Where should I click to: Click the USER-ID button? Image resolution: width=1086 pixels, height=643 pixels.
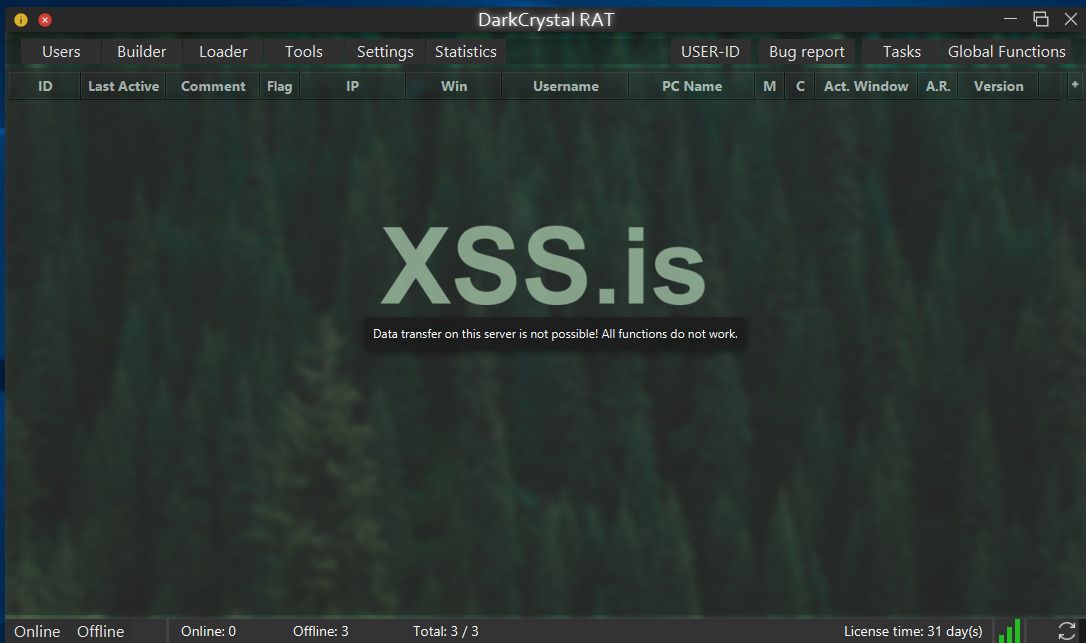(710, 52)
